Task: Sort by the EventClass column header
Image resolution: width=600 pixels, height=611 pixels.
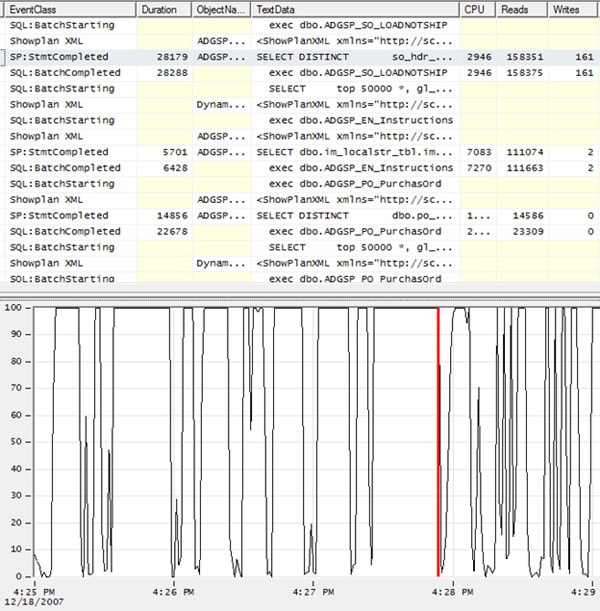Action: (71, 10)
